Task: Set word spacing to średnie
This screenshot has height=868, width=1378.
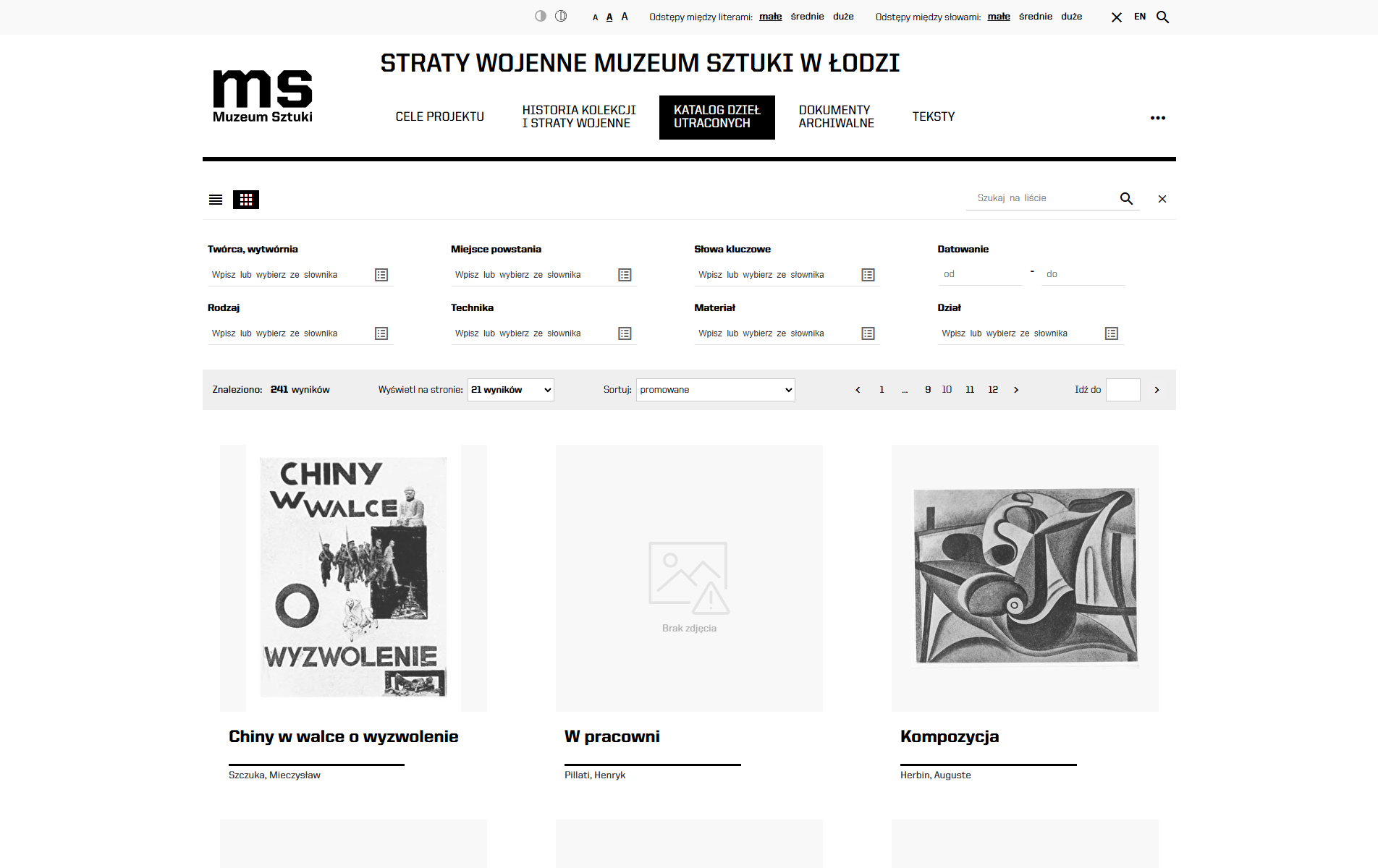Action: [1036, 17]
